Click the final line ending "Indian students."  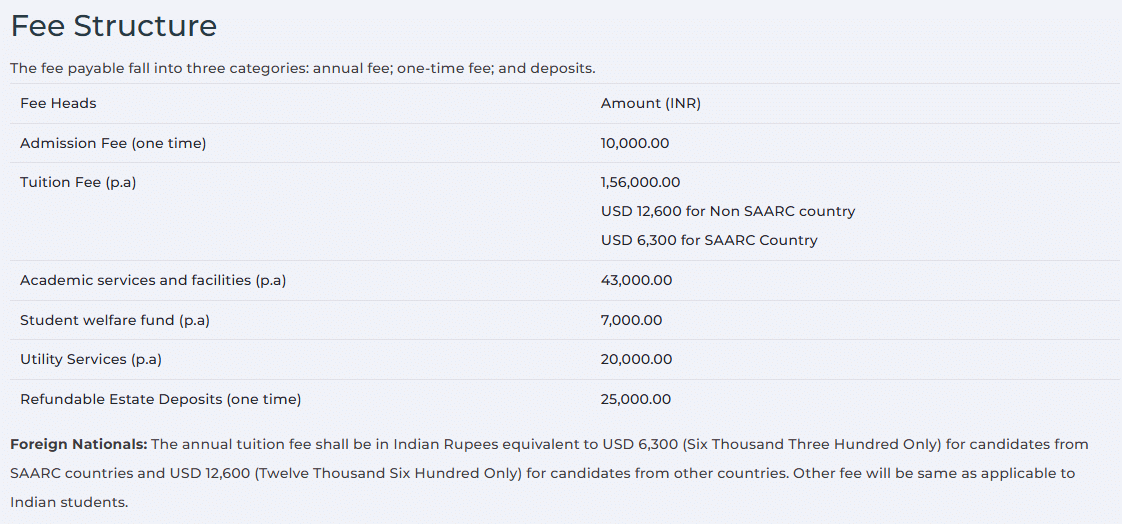[69, 502]
